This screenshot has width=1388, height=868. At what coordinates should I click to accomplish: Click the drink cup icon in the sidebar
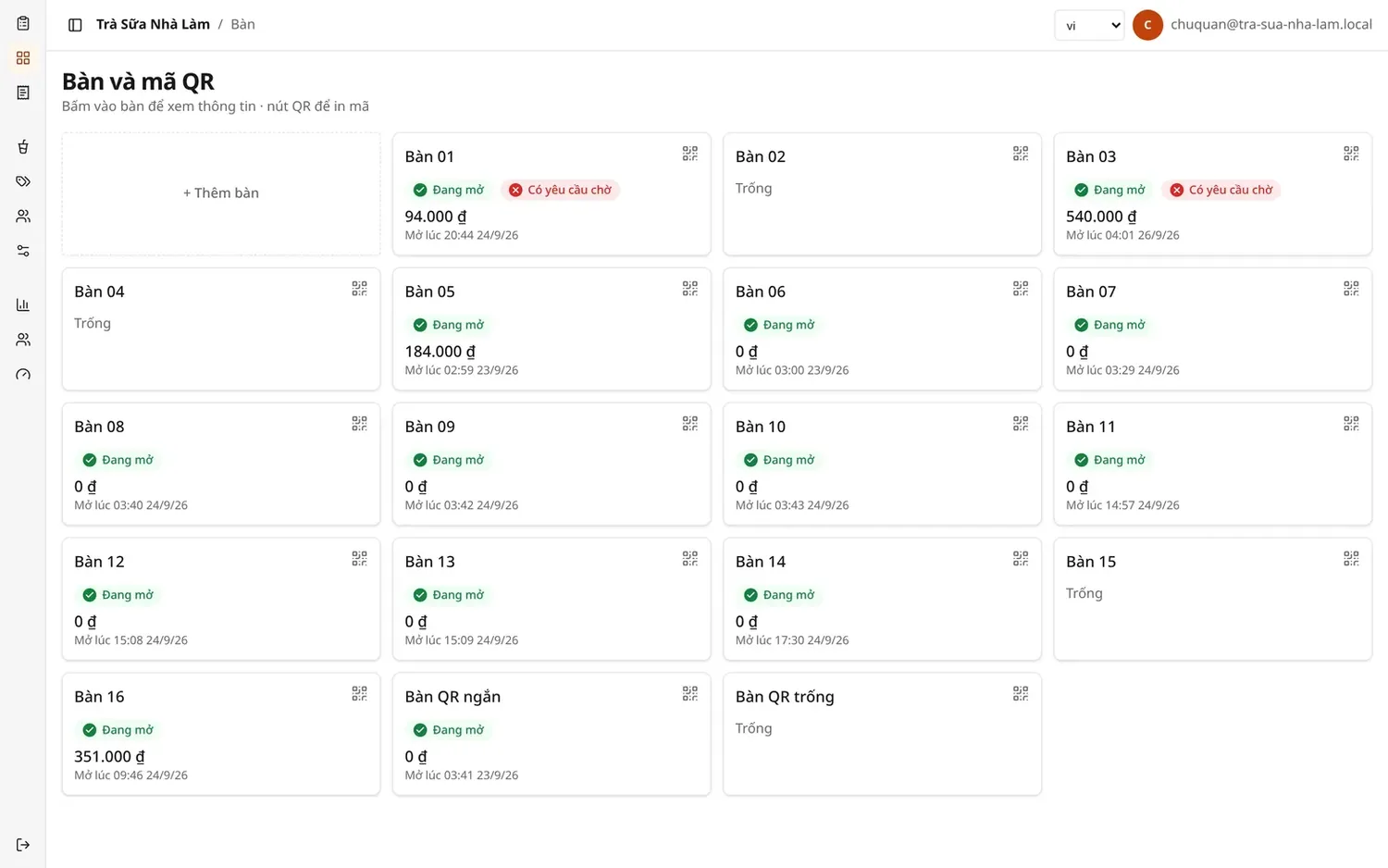pos(23,146)
